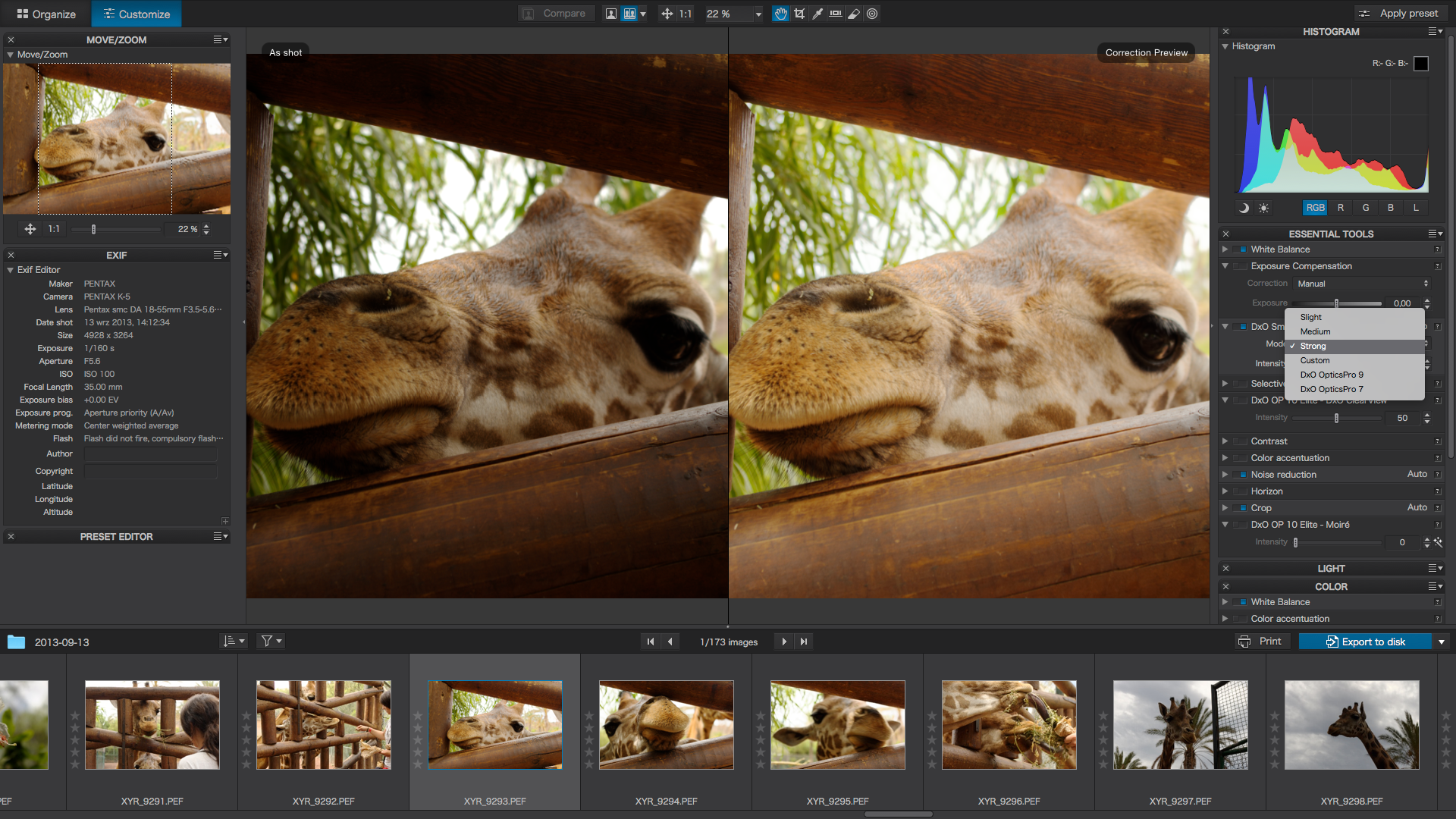
Task: Go to the next image
Action: [x=784, y=642]
